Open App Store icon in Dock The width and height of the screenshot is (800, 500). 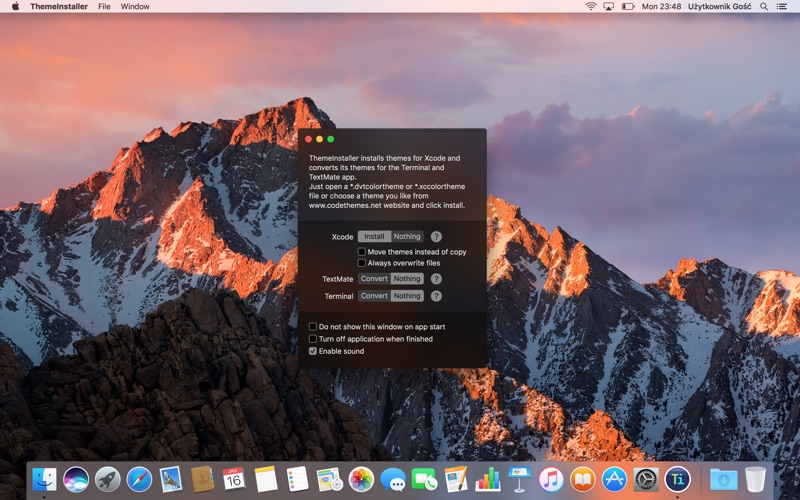coord(614,480)
